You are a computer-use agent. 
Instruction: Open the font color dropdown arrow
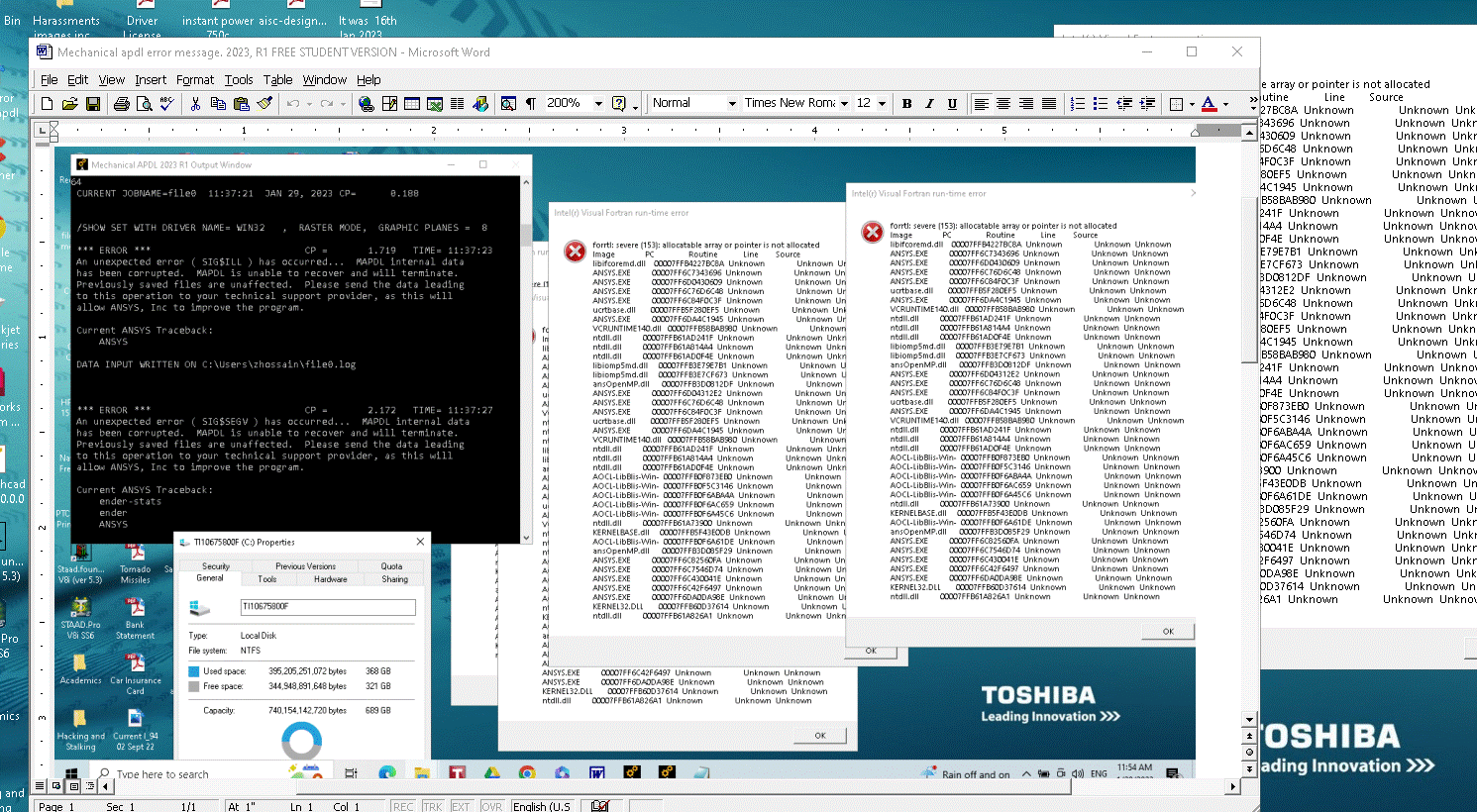click(x=1225, y=103)
